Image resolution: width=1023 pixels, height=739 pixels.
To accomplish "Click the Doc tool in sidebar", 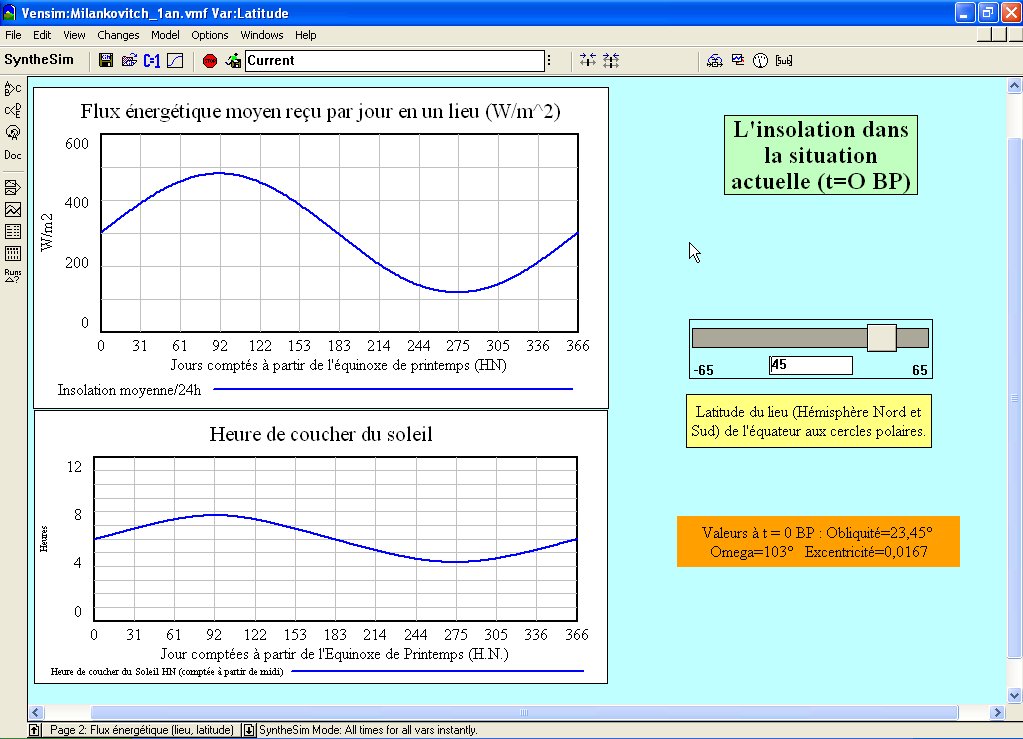I will (13, 155).
